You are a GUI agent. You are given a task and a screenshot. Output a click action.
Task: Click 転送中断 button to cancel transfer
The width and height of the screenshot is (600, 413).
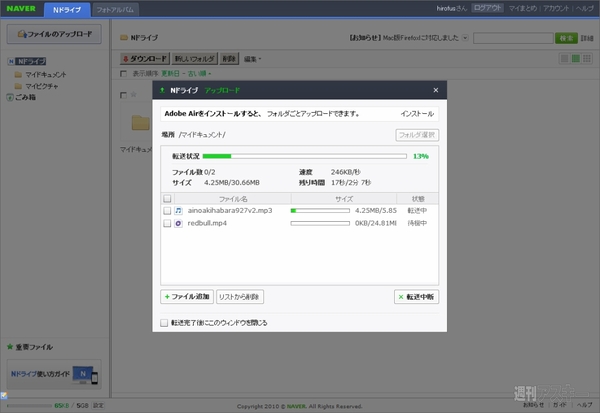pos(416,297)
